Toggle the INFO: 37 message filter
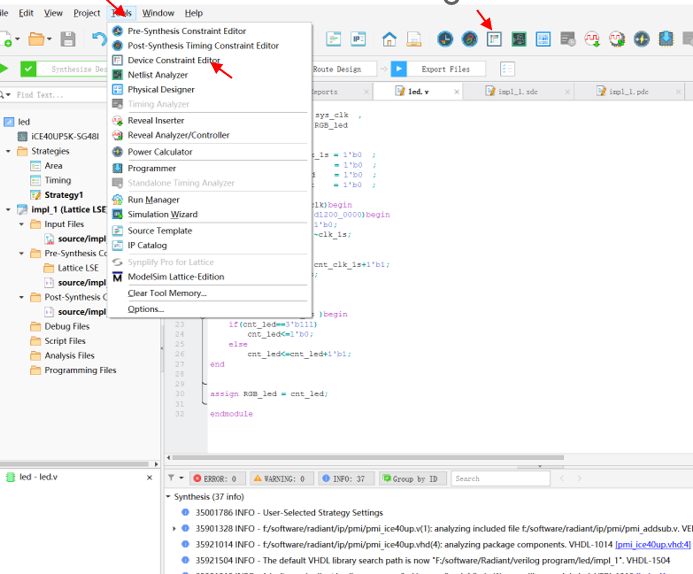 (346, 479)
